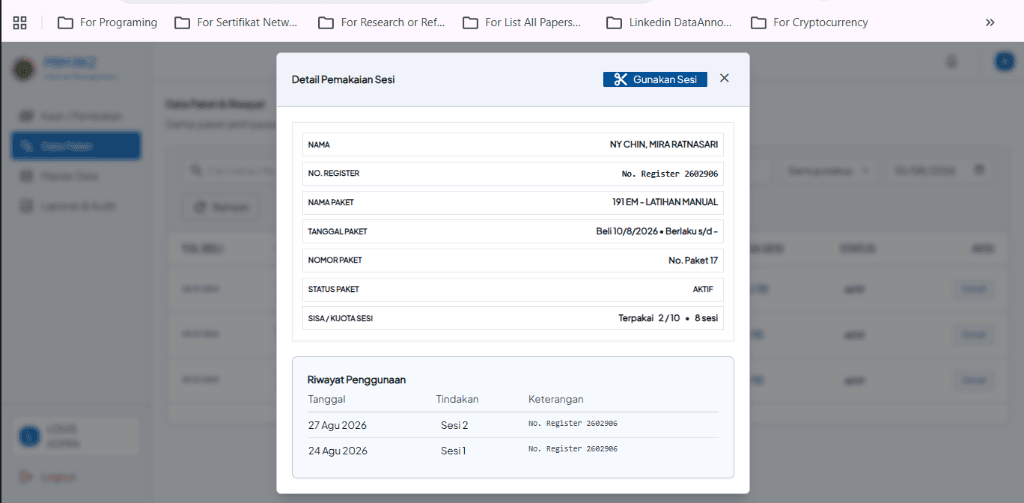Click the name NY CHIN, MIRA RATNASARI
Screen dimensions: 1024x503
pyautogui.click(x=664, y=145)
